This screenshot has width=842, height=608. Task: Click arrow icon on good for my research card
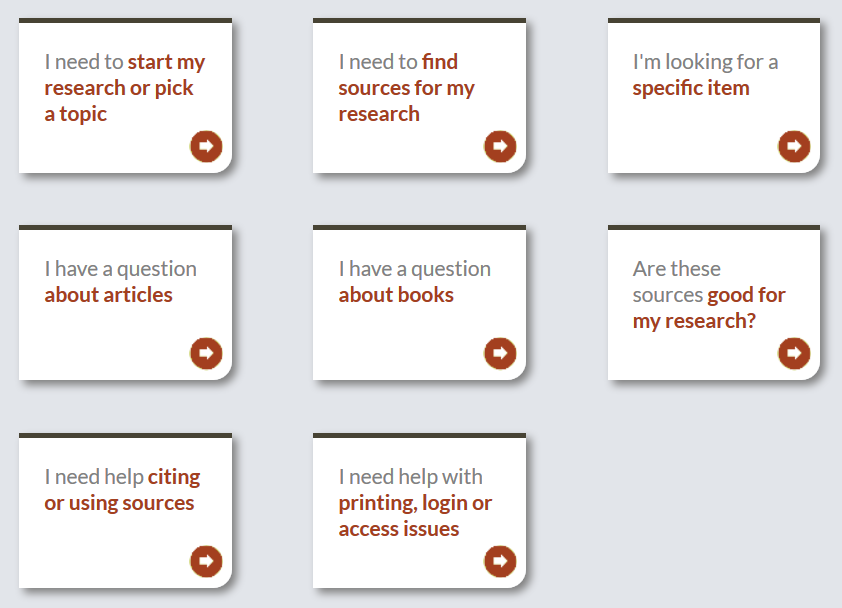(794, 353)
